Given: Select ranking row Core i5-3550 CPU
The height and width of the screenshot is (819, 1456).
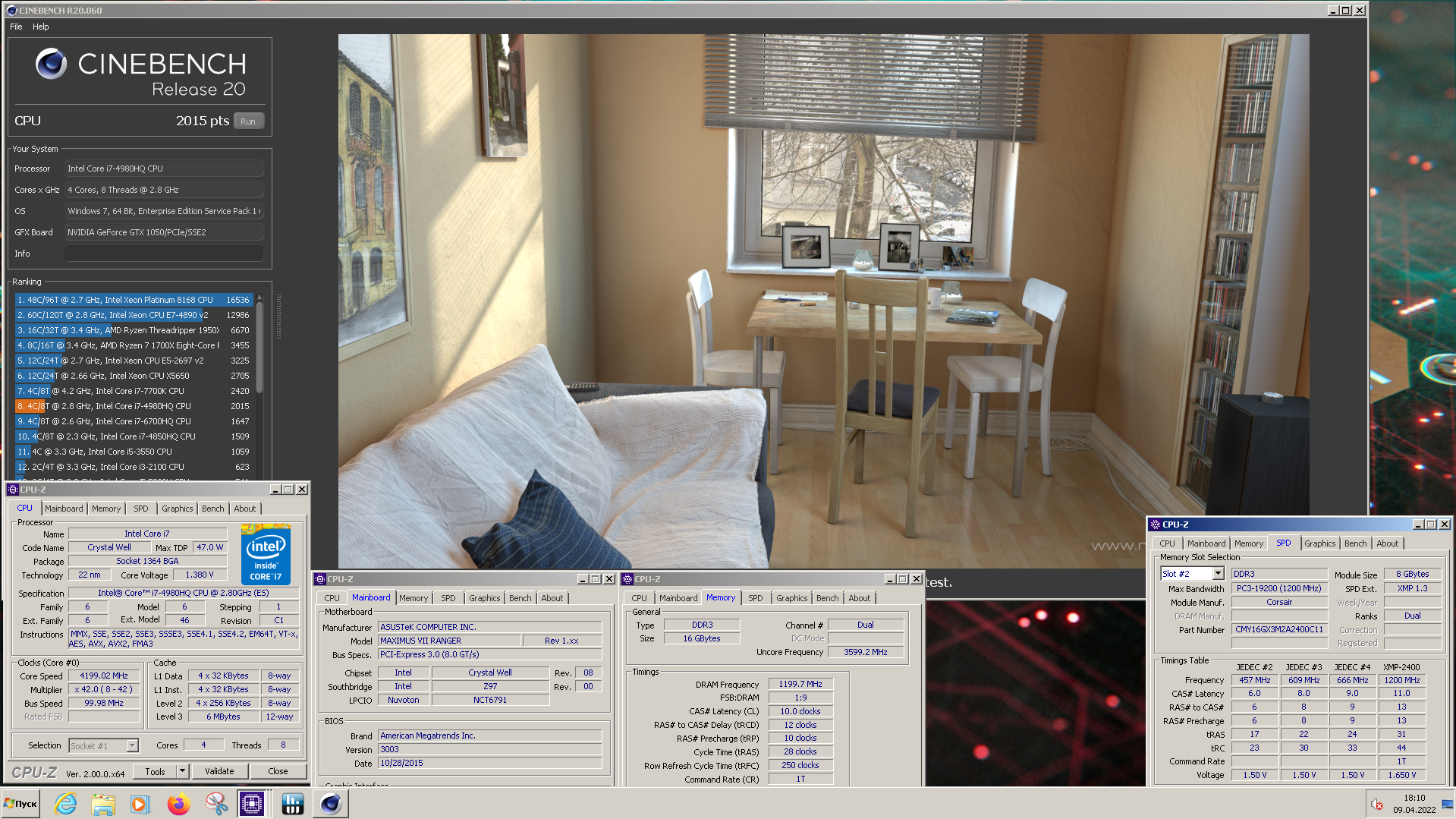Looking at the screenshot, I should [x=133, y=452].
